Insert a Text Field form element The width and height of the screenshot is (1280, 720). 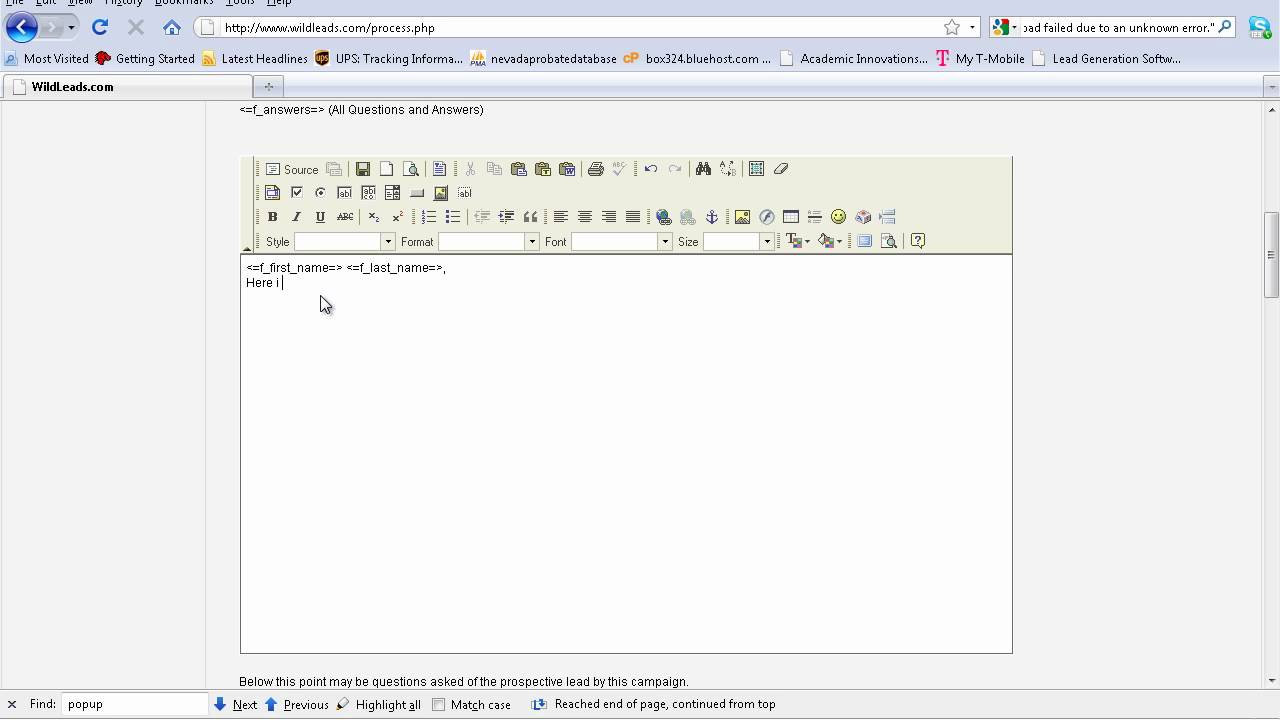(344, 193)
